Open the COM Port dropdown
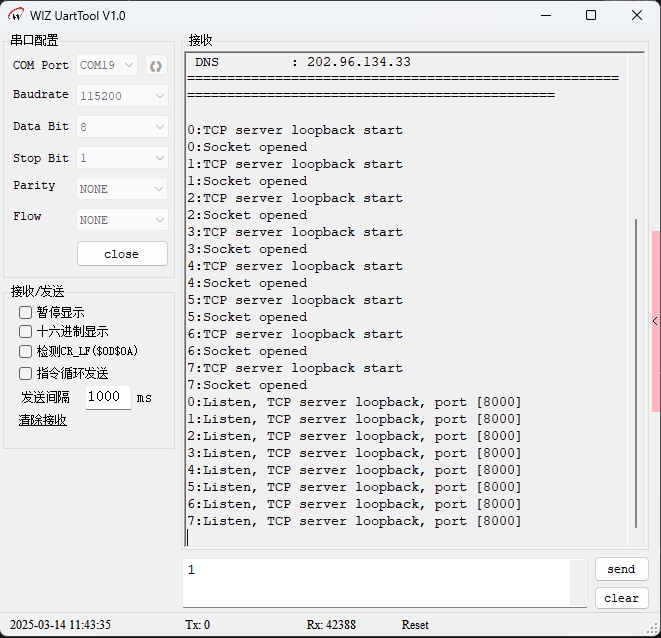 [107, 66]
